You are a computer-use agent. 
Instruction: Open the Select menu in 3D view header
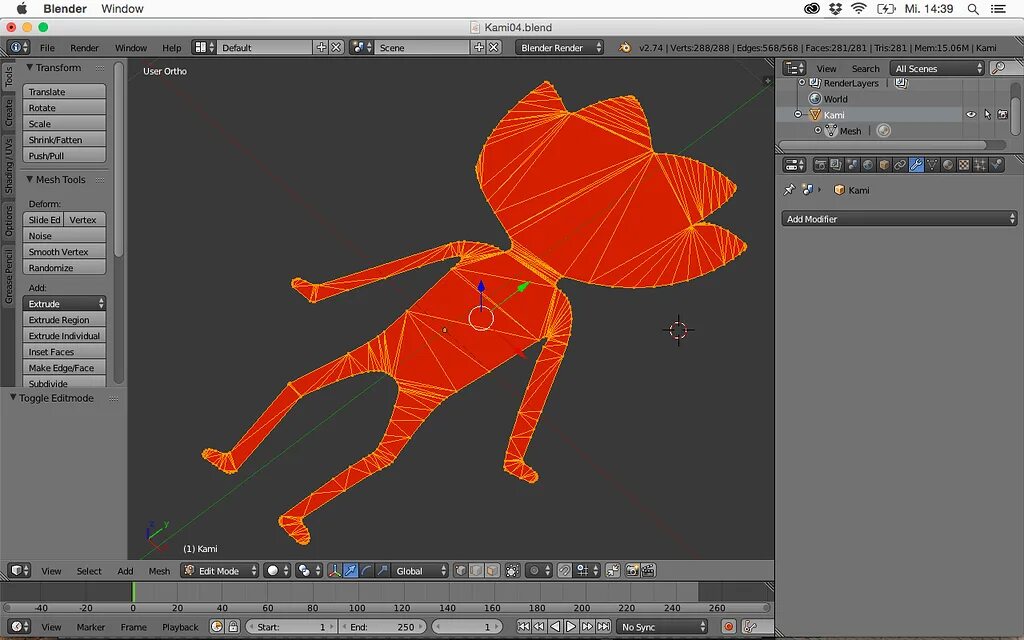click(x=89, y=571)
